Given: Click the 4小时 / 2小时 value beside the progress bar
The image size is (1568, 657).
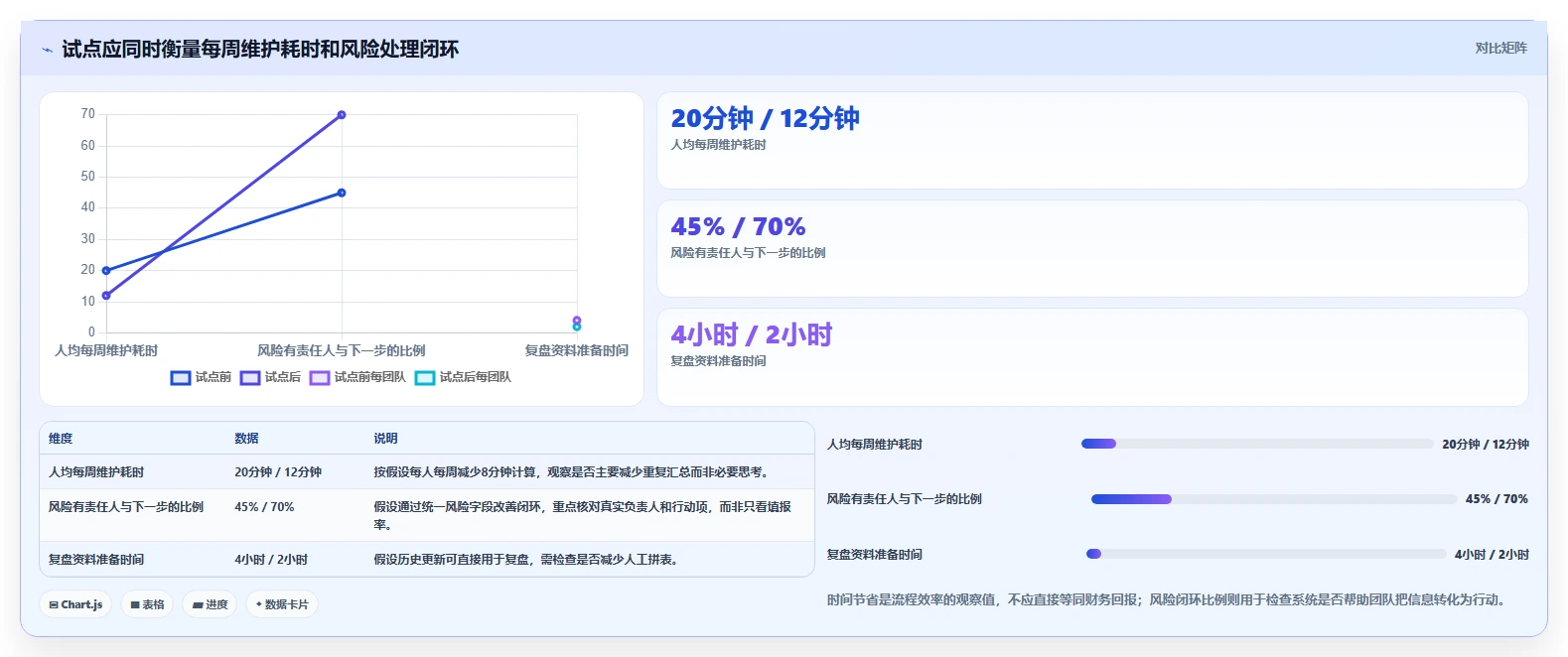Looking at the screenshot, I should 1492,554.
